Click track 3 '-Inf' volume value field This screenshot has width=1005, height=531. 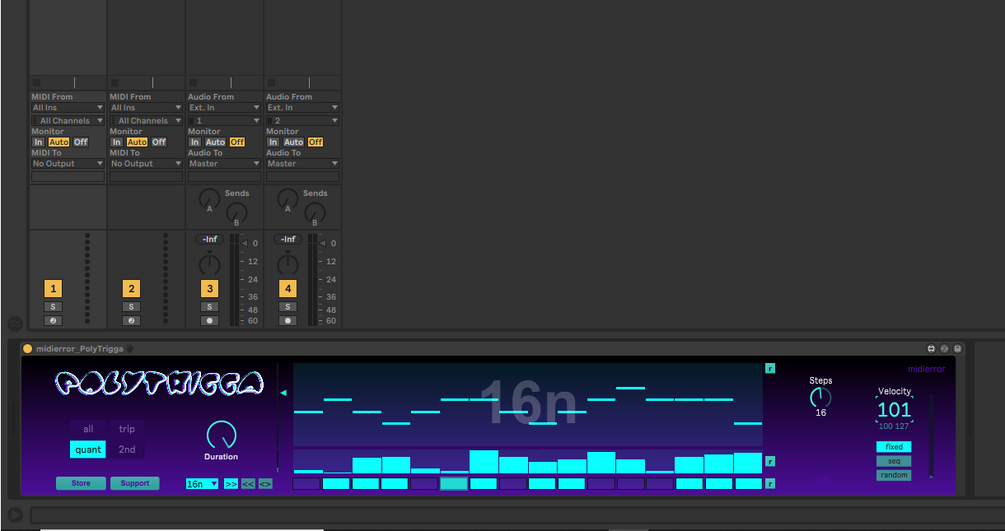pos(210,239)
